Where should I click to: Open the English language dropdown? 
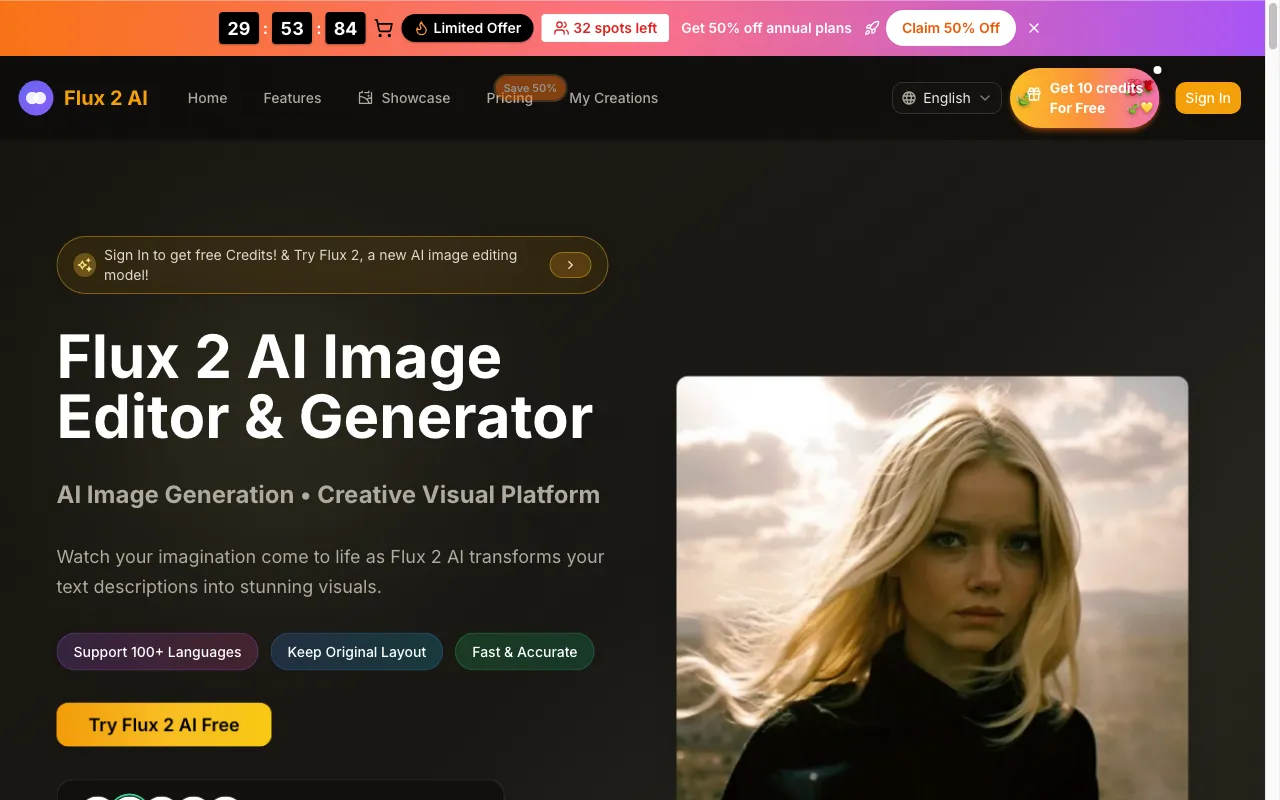[946, 98]
